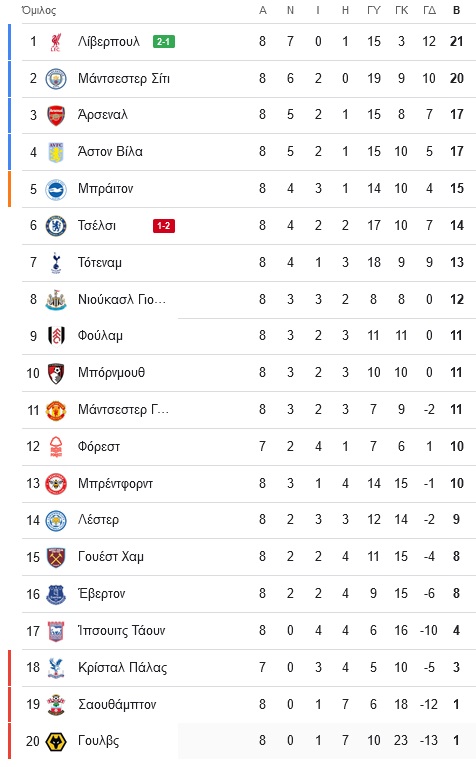Open the Chelsea club badge
Image resolution: width=476 pixels, height=767 pixels.
coord(56,226)
